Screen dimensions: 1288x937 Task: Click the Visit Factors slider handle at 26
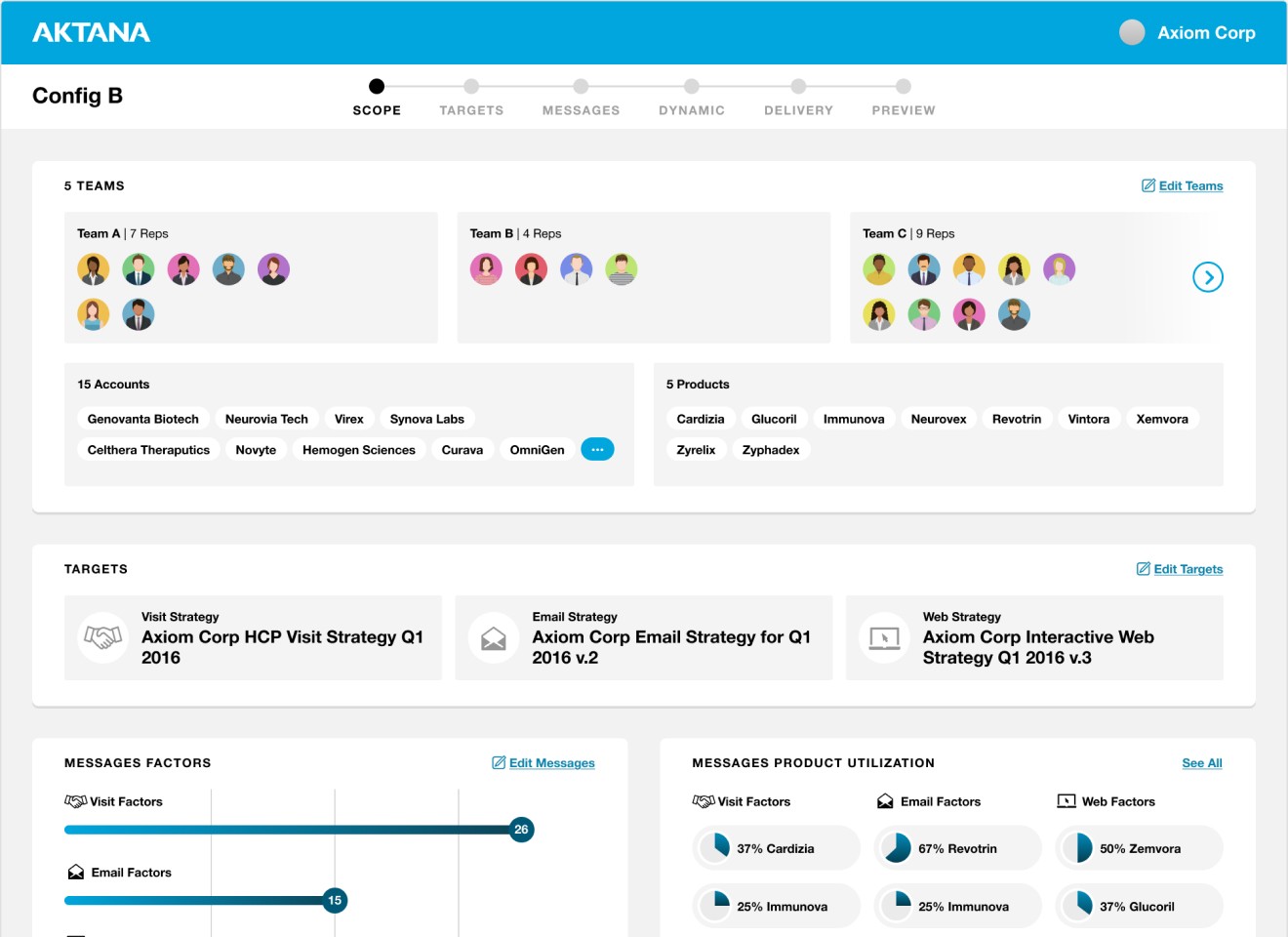pos(521,830)
